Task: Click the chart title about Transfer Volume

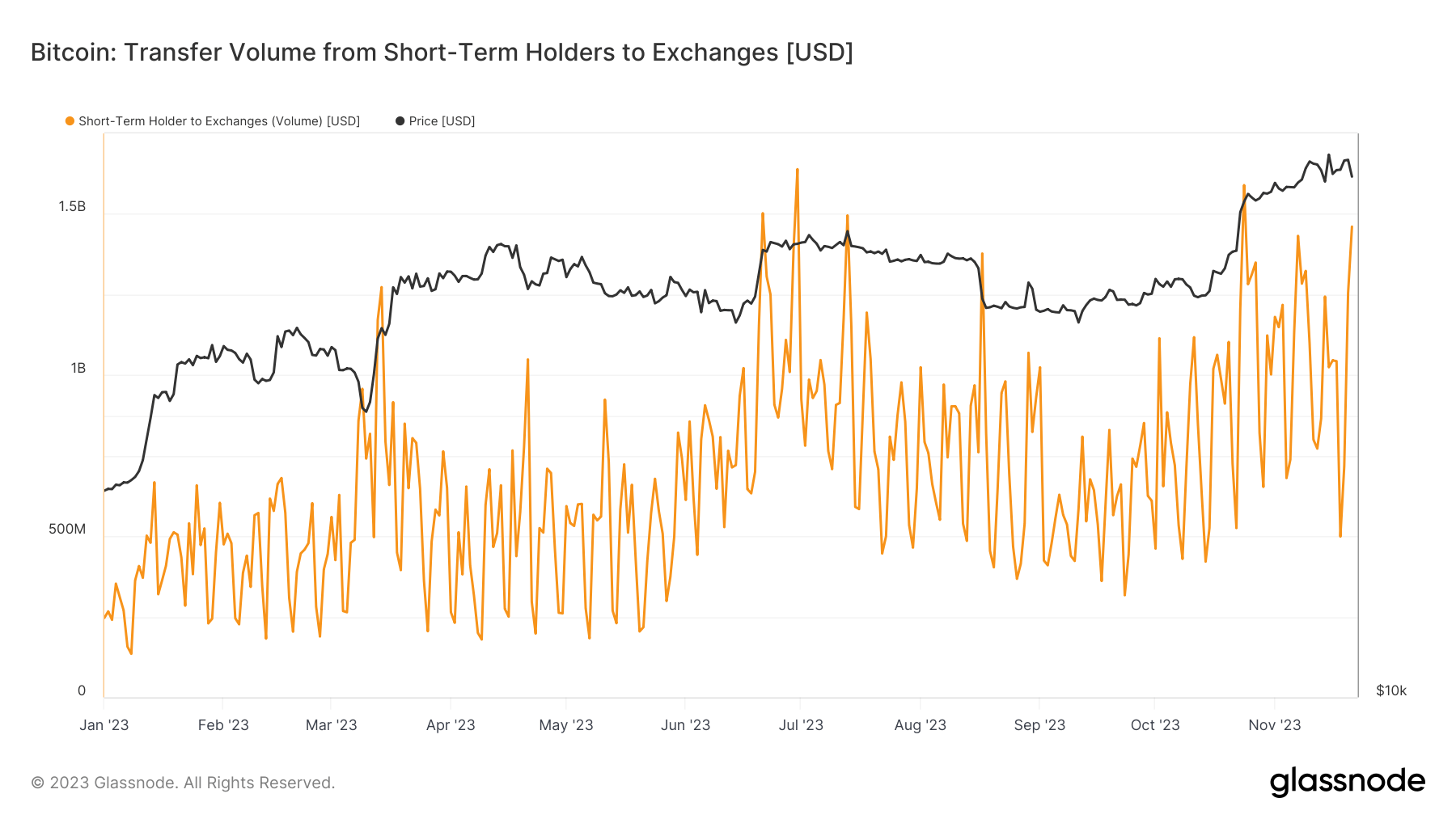Action: point(442,53)
